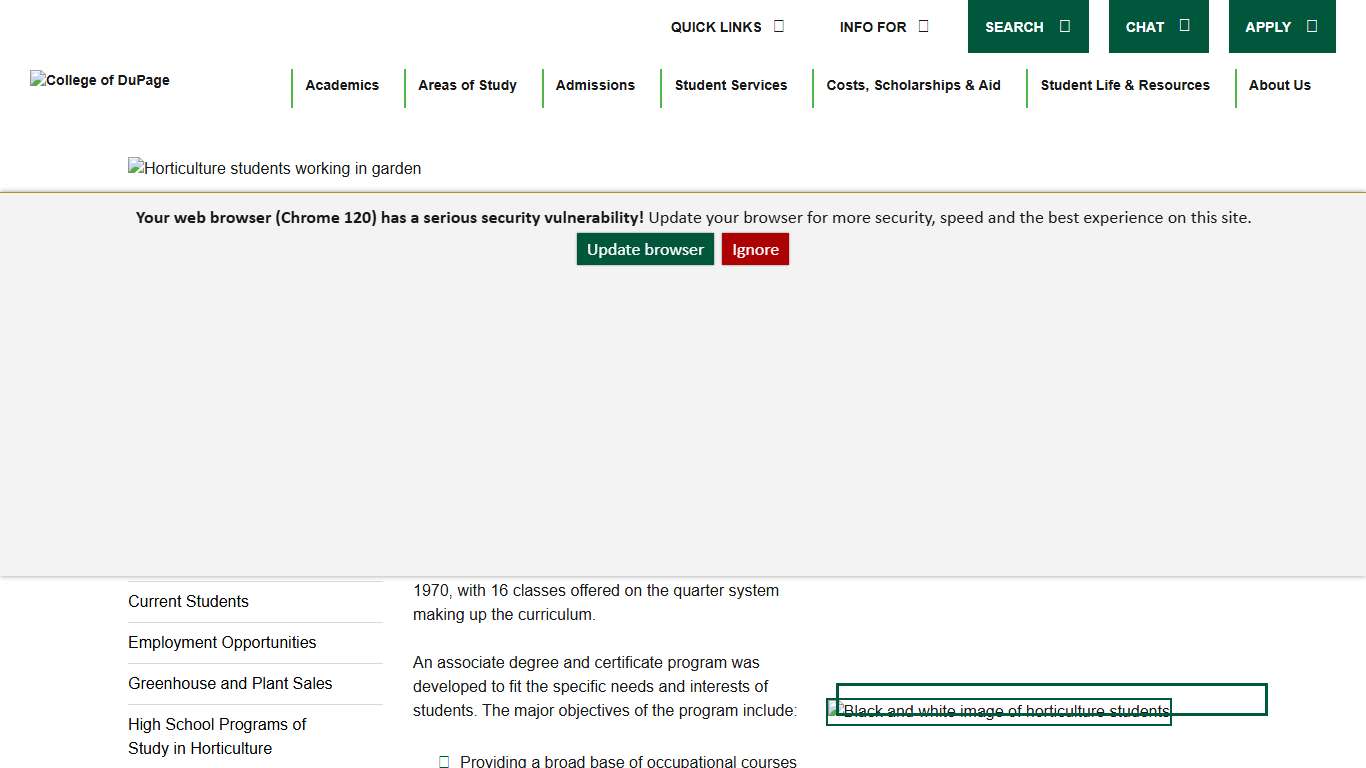Open the Current Students sidebar link
Image resolution: width=1366 pixels, height=768 pixels.
pyautogui.click(x=188, y=602)
